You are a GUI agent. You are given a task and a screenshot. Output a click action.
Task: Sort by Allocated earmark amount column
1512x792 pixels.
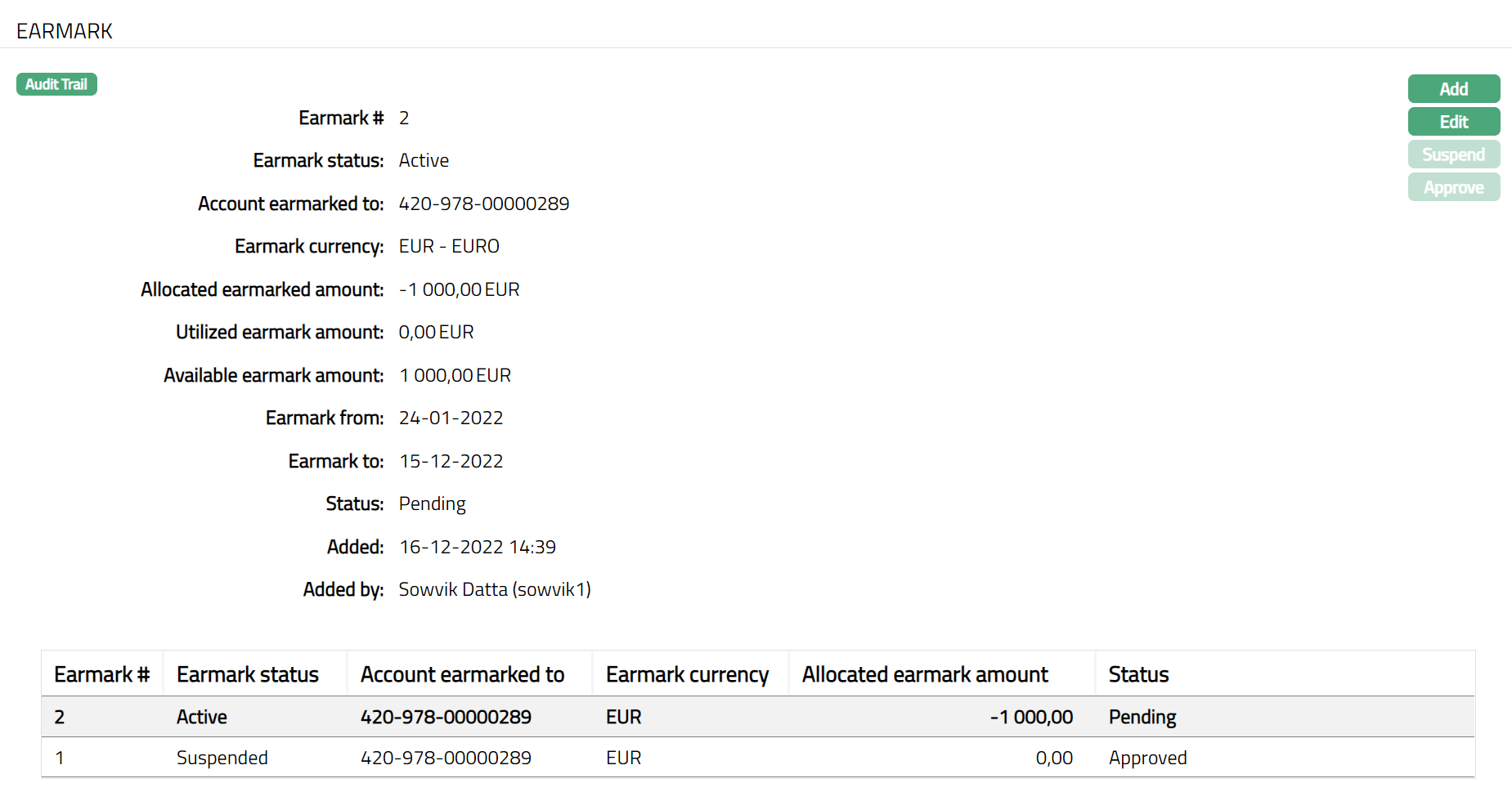924,674
